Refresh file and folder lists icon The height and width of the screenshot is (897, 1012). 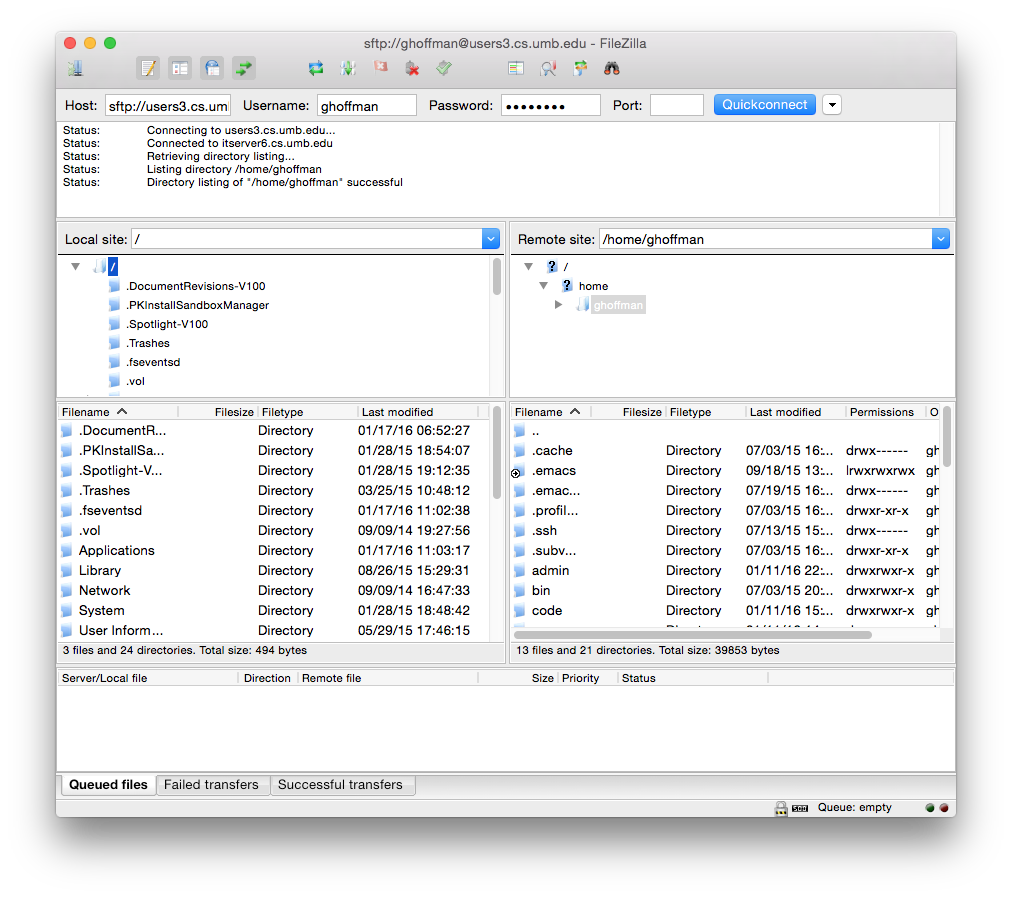(x=316, y=68)
